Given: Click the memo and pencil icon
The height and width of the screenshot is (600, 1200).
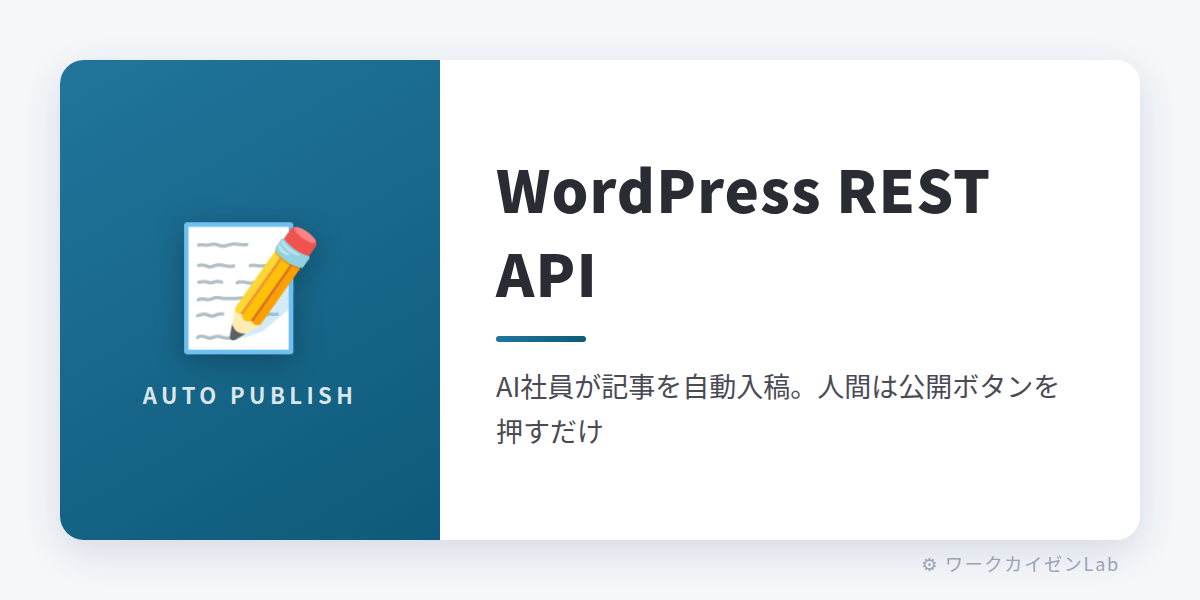Looking at the screenshot, I should (x=250, y=288).
